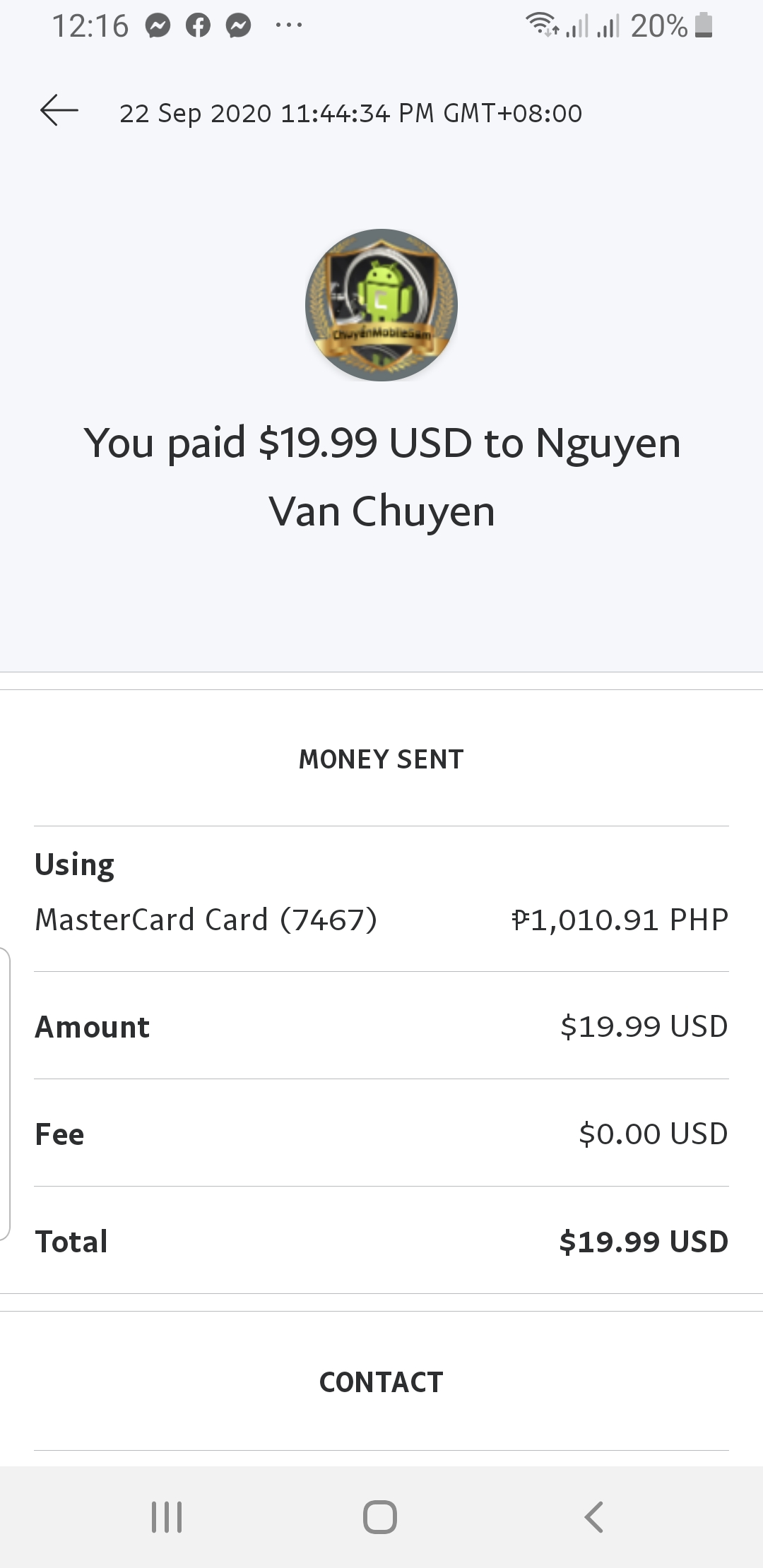Viewport: 763px width, 1568px height.
Task: Tap the Fee $0.00 USD row
Action: 381,1134
